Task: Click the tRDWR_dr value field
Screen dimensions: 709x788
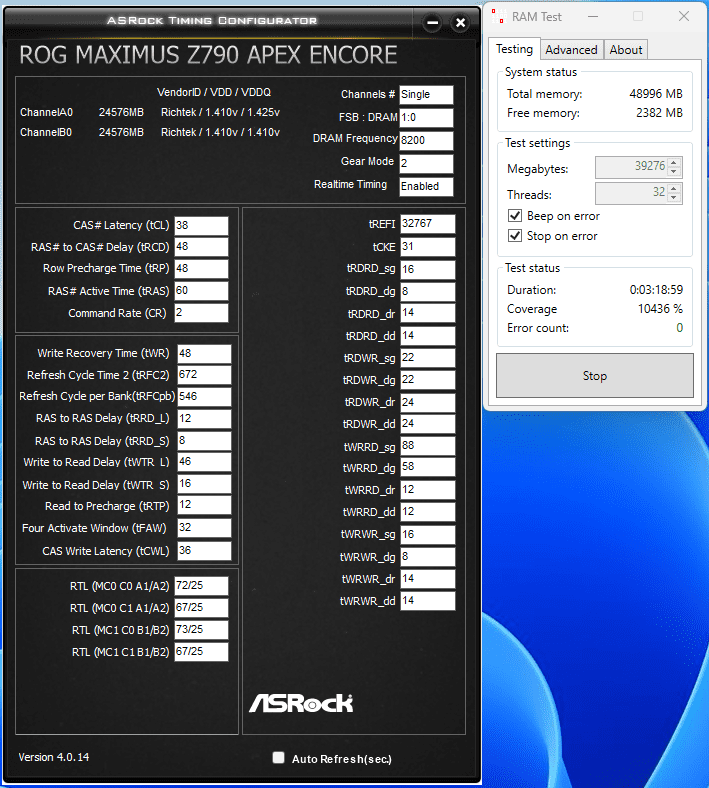Action: 428,403
